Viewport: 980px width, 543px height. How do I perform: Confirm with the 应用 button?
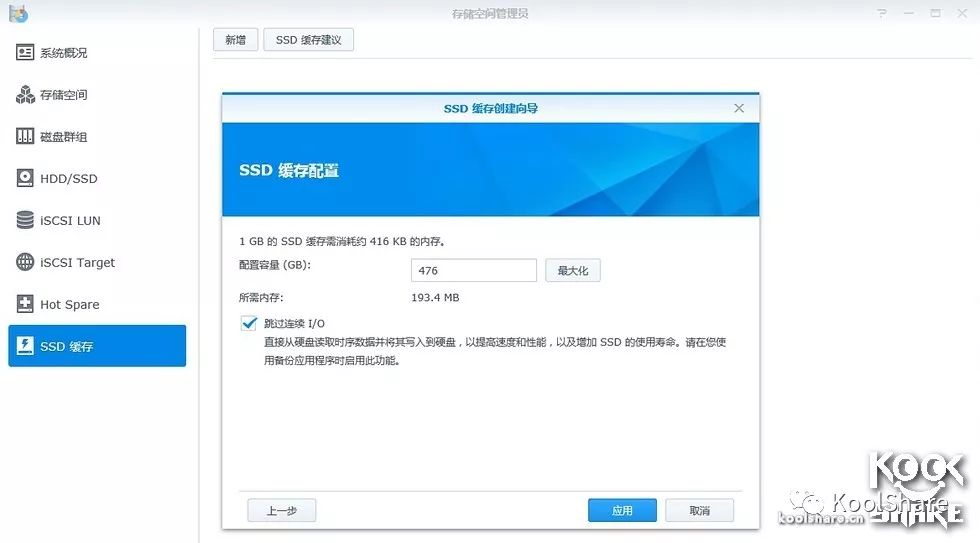click(622, 511)
